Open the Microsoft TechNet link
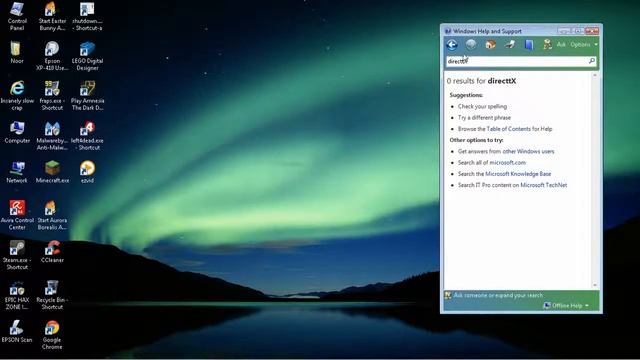640x360 pixels. pos(543,185)
